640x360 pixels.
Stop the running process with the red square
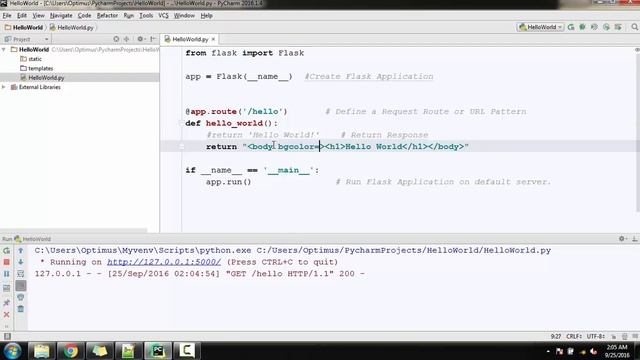pyautogui.click(x=7, y=262)
